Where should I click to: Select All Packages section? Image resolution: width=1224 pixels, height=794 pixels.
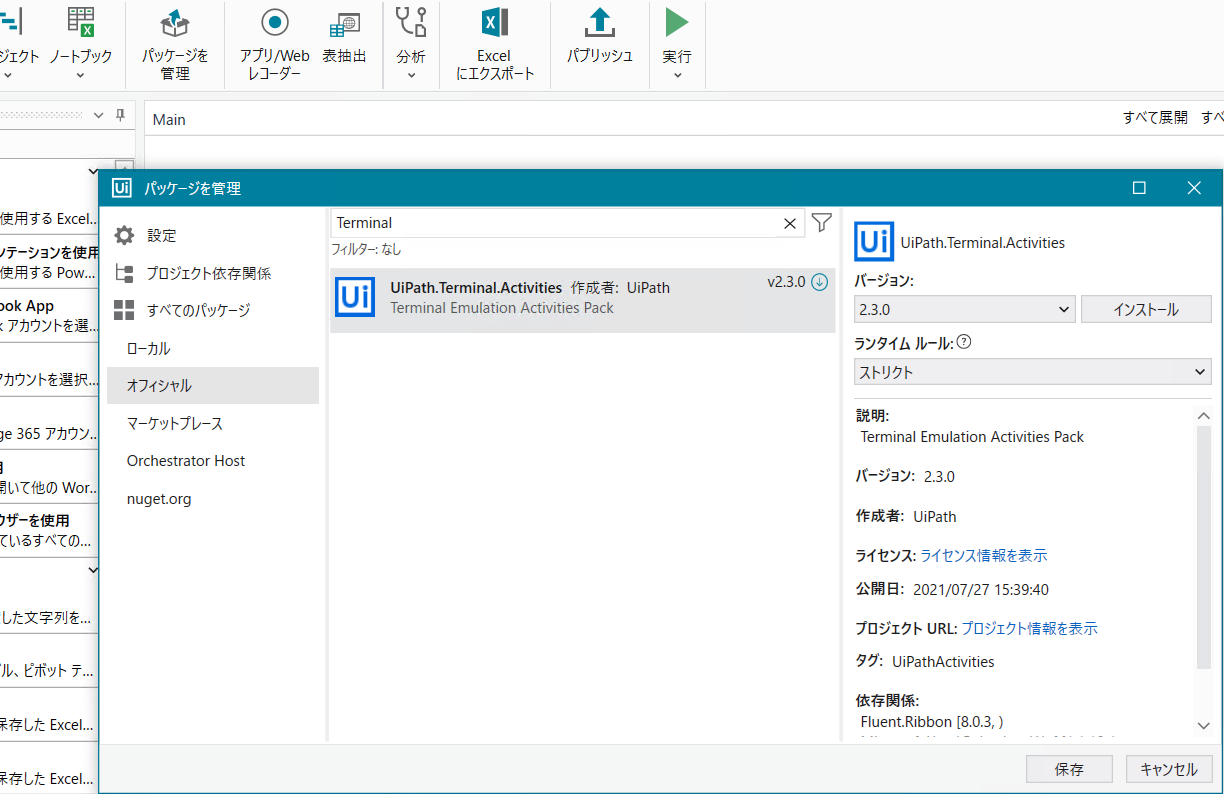pos(213,310)
